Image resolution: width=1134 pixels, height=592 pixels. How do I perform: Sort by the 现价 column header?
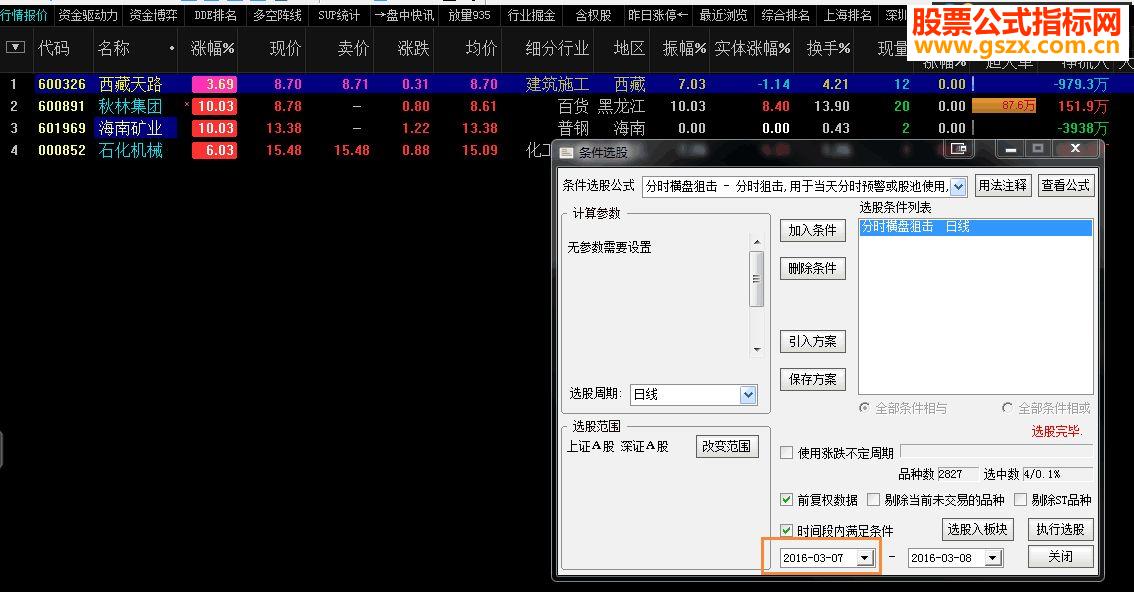(285, 48)
